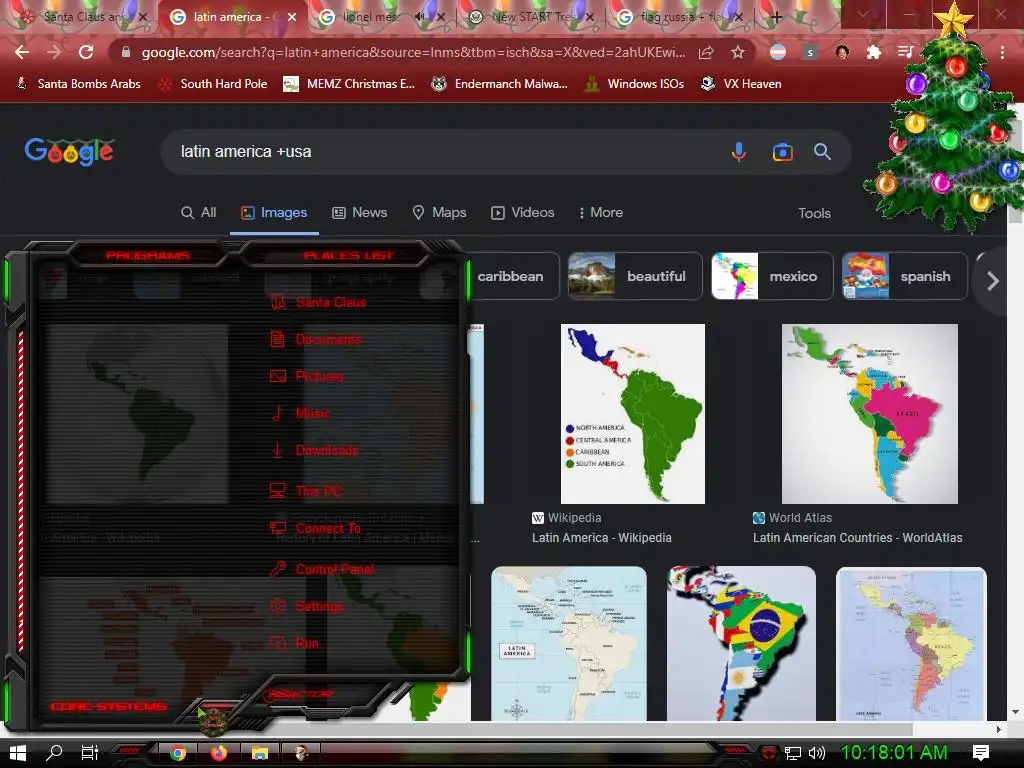Start voice search with the microphone icon
Viewport: 1024px width, 768px height.
click(739, 152)
